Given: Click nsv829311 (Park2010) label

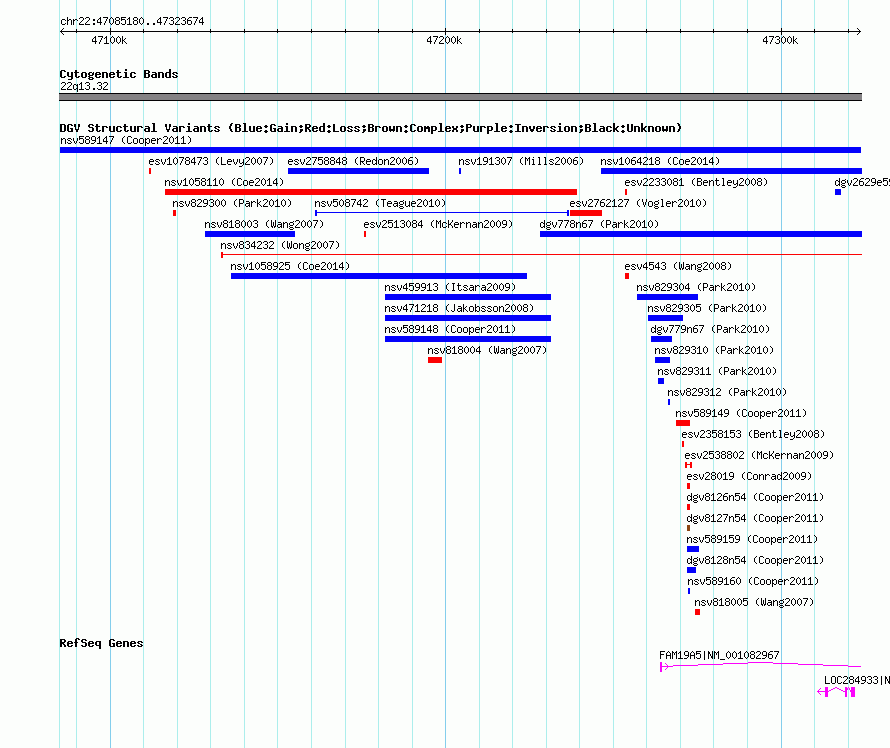Looking at the screenshot, I should click(717, 371).
